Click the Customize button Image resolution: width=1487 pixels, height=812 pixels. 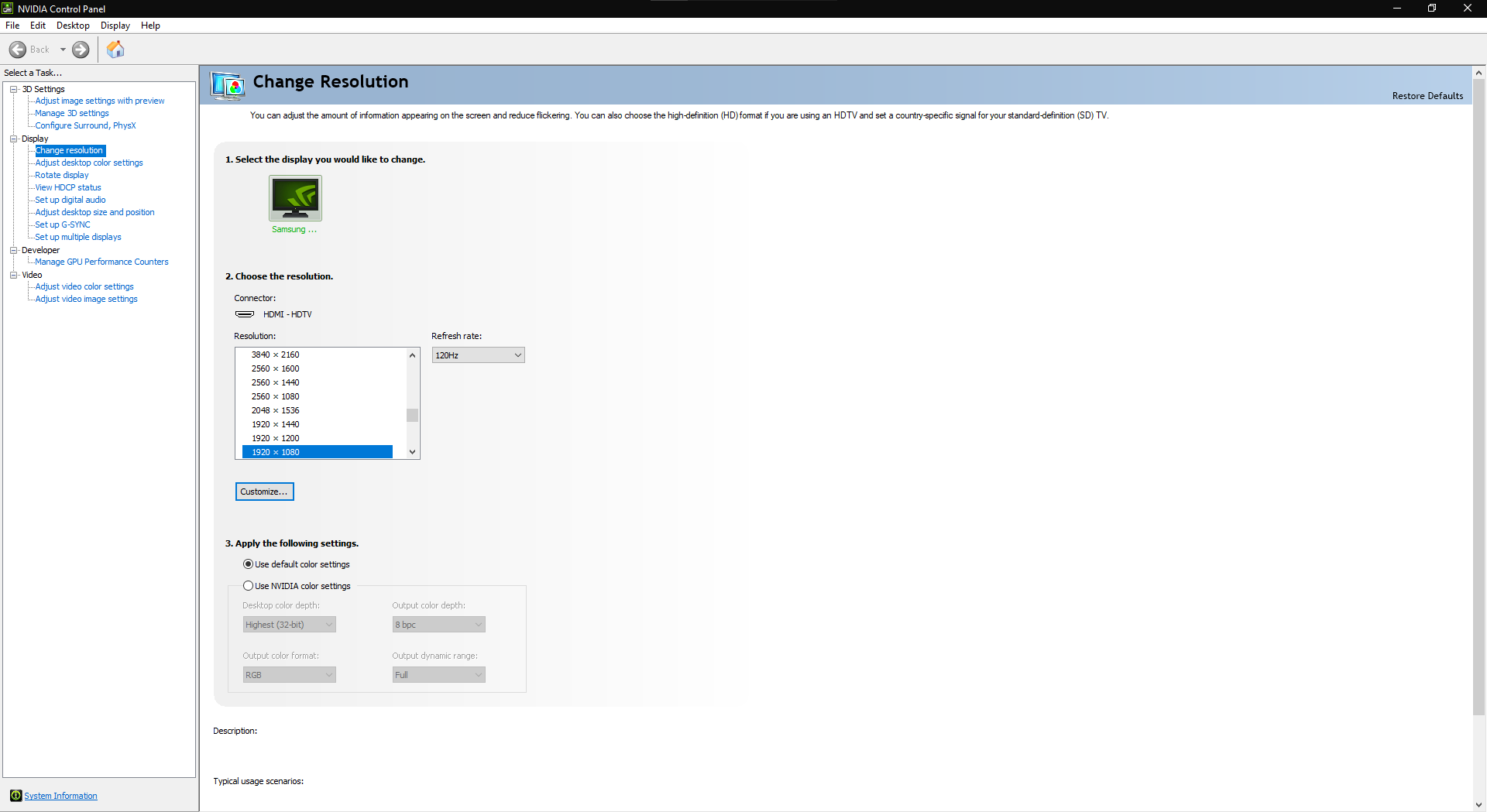264,492
